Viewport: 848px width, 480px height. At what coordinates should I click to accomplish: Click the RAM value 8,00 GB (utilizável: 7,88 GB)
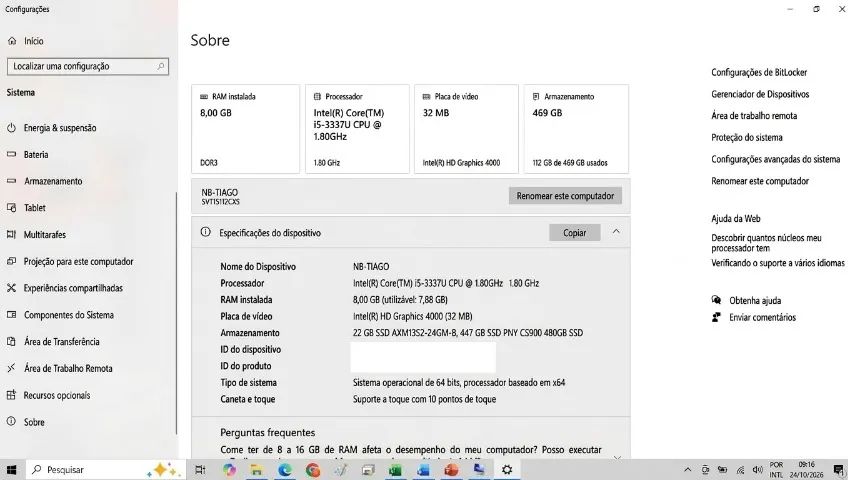(400, 299)
